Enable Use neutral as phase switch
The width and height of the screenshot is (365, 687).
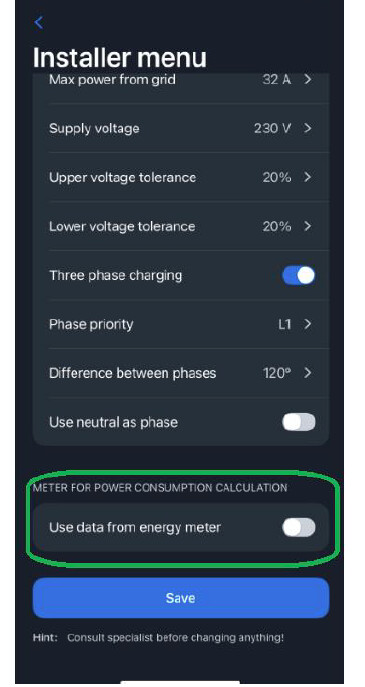click(298, 422)
